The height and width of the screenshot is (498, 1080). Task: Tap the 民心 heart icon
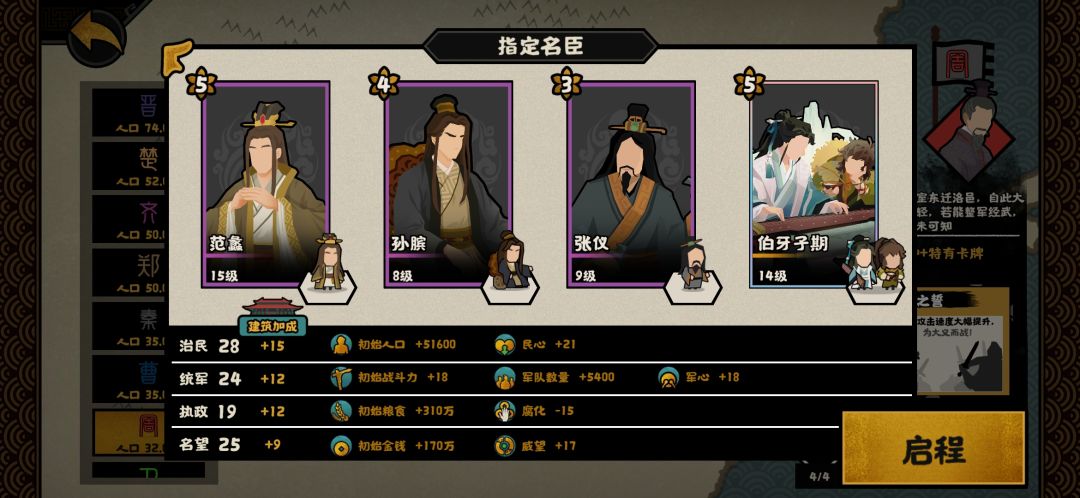click(505, 344)
